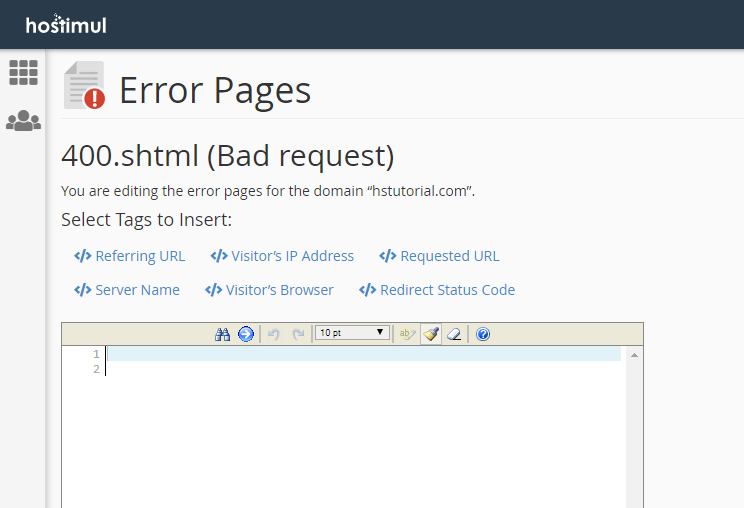744x508 pixels.
Task: Insert the Requested URL tag
Action: 439,256
